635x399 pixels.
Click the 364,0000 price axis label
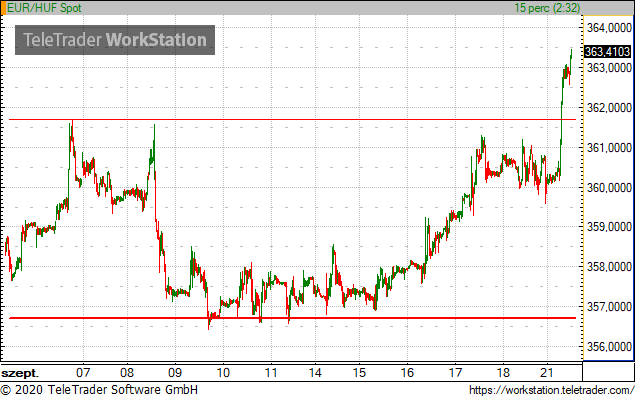609,28
